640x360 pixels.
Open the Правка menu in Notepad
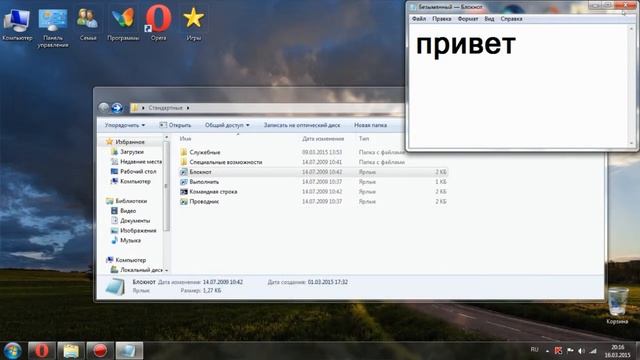[442, 19]
